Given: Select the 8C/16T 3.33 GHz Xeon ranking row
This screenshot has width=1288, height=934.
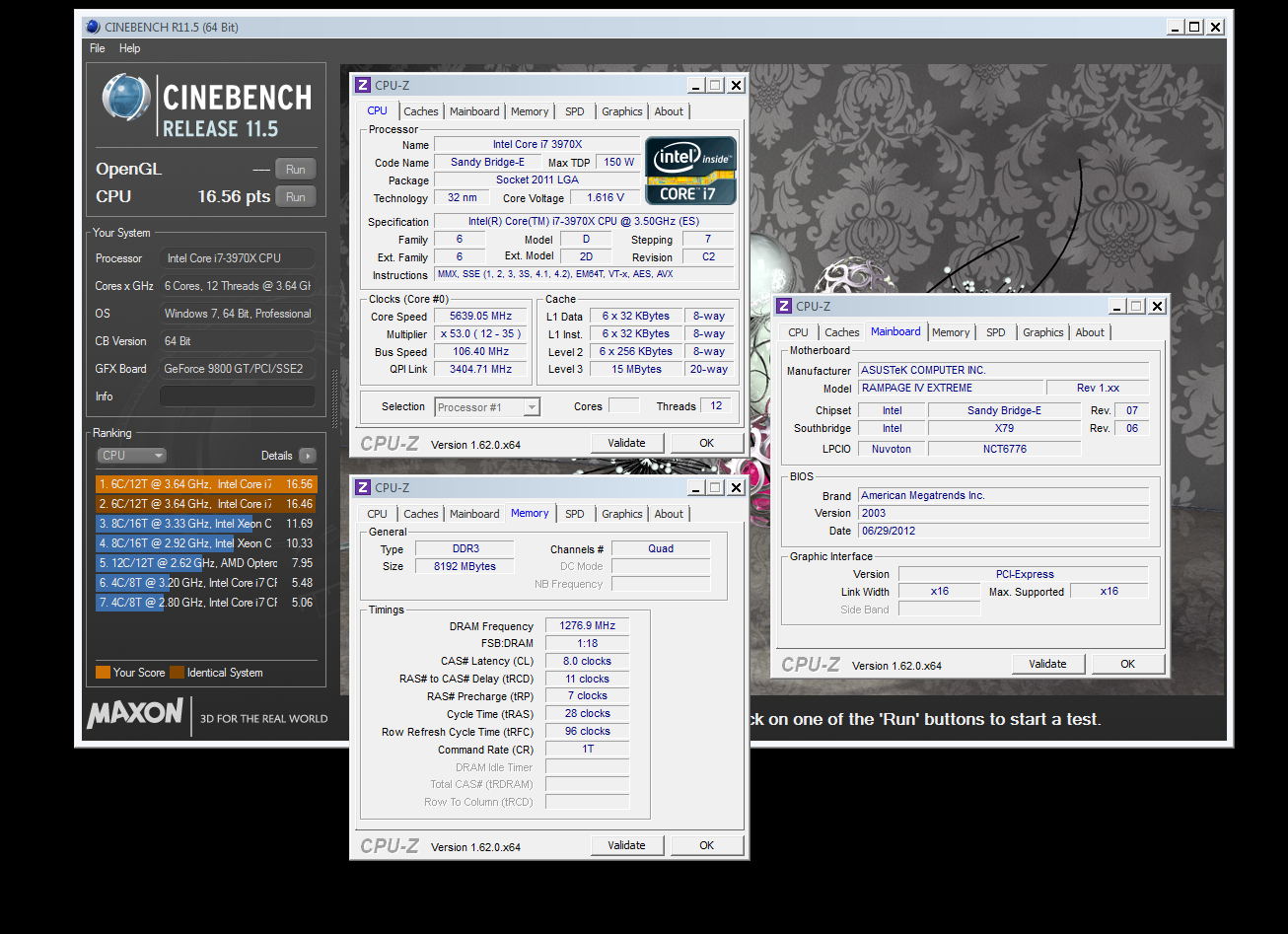Looking at the screenshot, I should tap(206, 524).
